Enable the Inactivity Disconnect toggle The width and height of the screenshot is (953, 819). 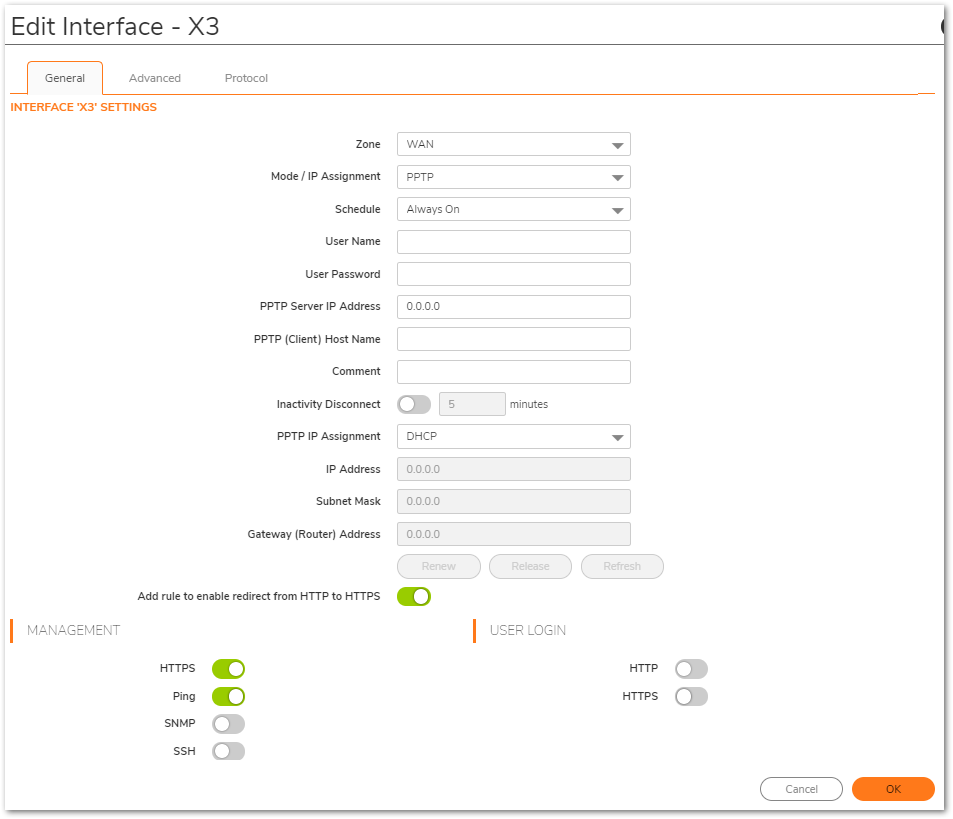point(414,404)
